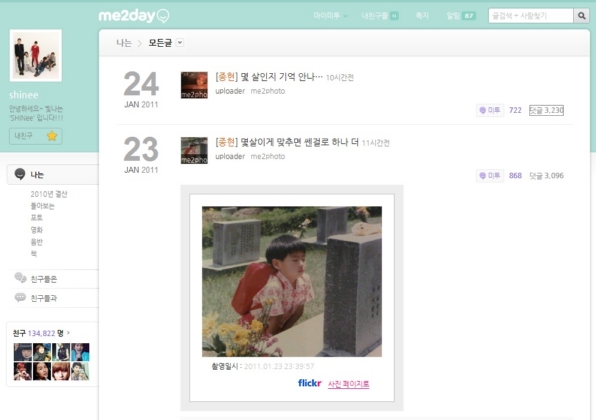Open 댓글 3,230 comments link

pos(546,110)
